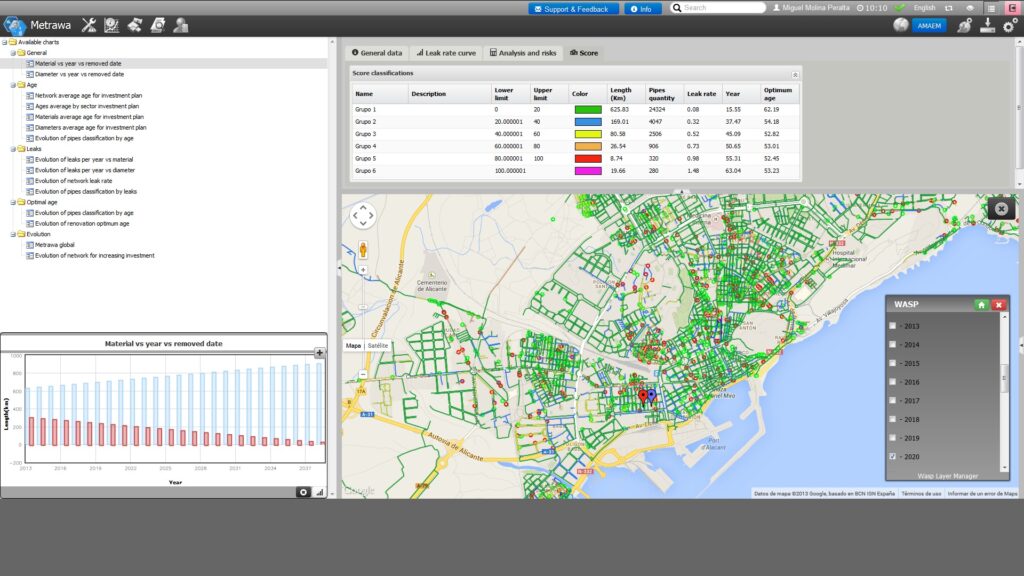Open the list menu icon in the top bar
The width and height of the screenshot is (1024, 576).
tap(991, 8)
